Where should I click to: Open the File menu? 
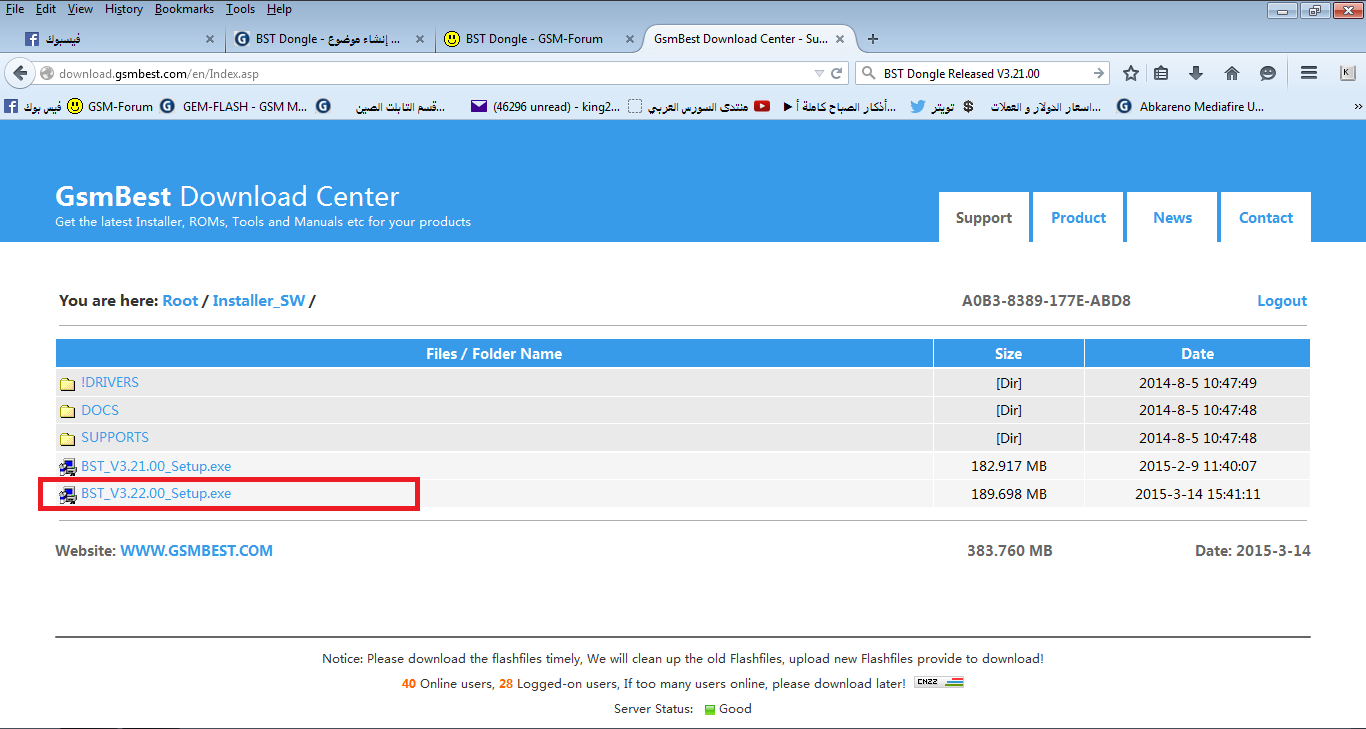point(15,9)
